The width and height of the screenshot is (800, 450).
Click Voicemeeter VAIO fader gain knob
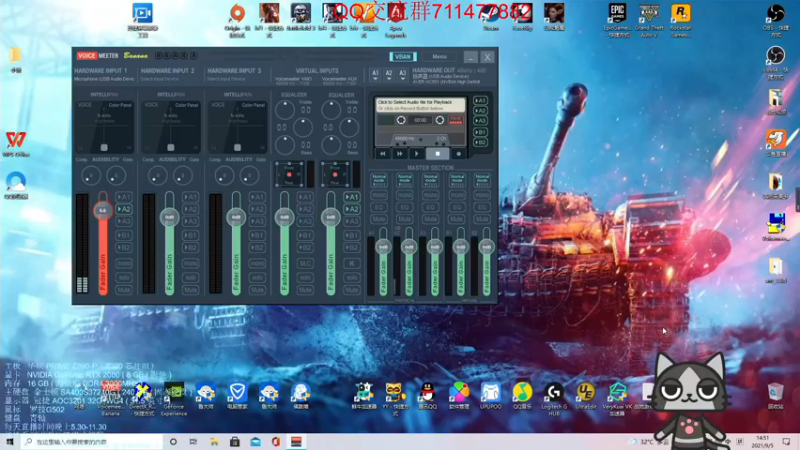coord(284,217)
